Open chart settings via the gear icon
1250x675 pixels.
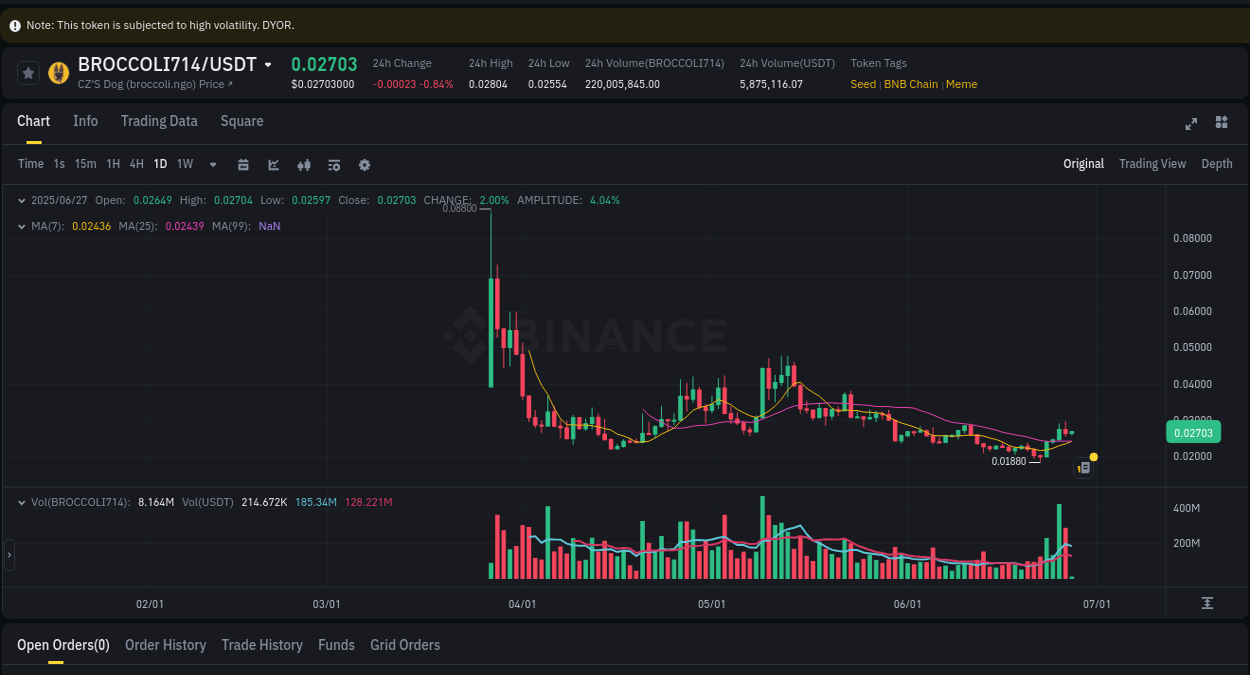[x=364, y=164]
